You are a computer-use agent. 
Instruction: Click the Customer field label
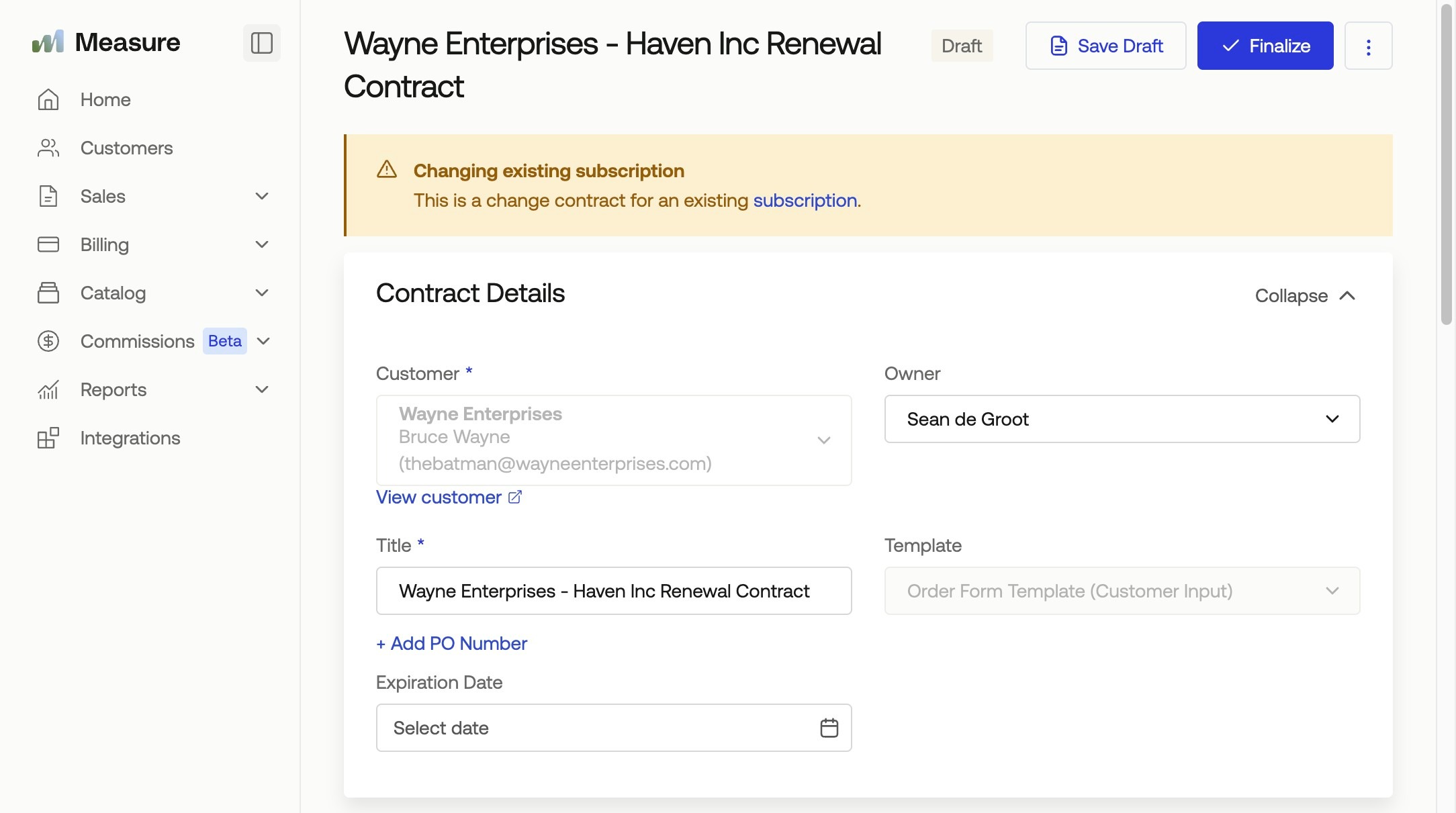418,373
